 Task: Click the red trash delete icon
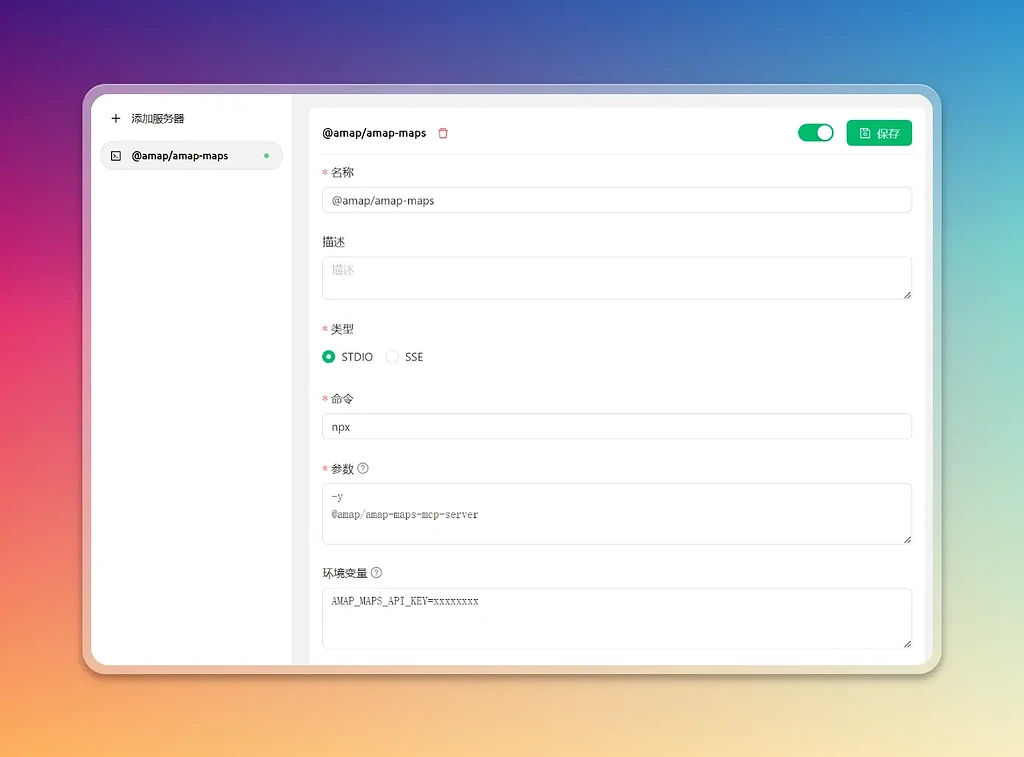pos(443,133)
